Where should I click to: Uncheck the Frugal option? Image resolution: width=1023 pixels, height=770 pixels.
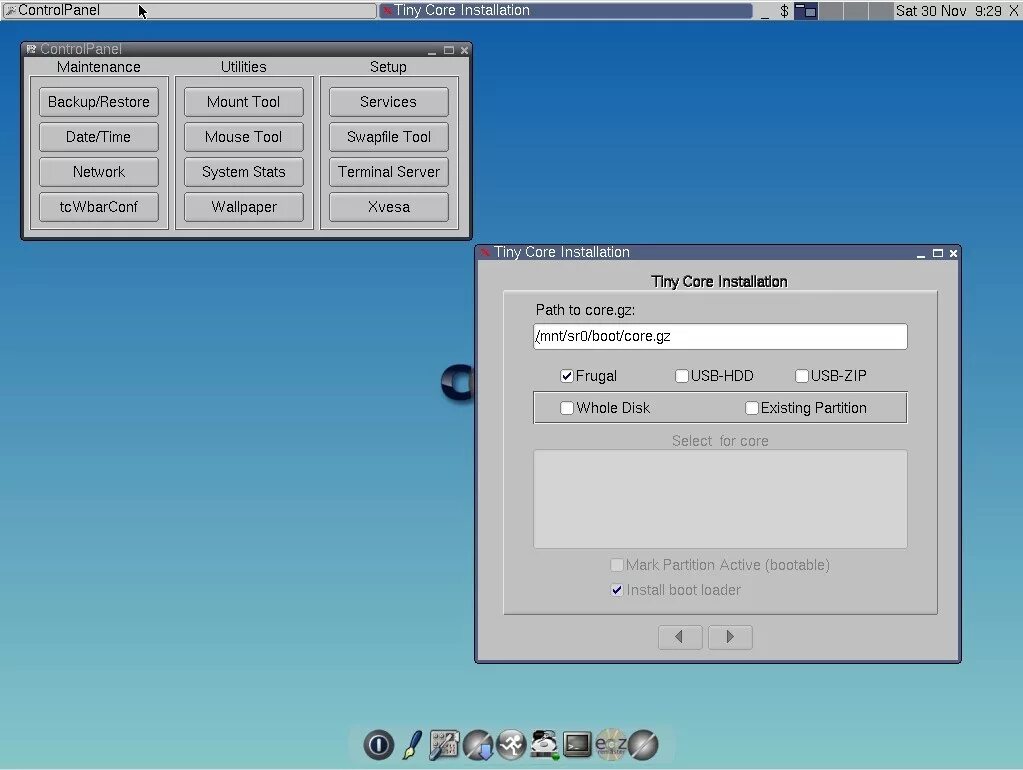click(x=567, y=376)
